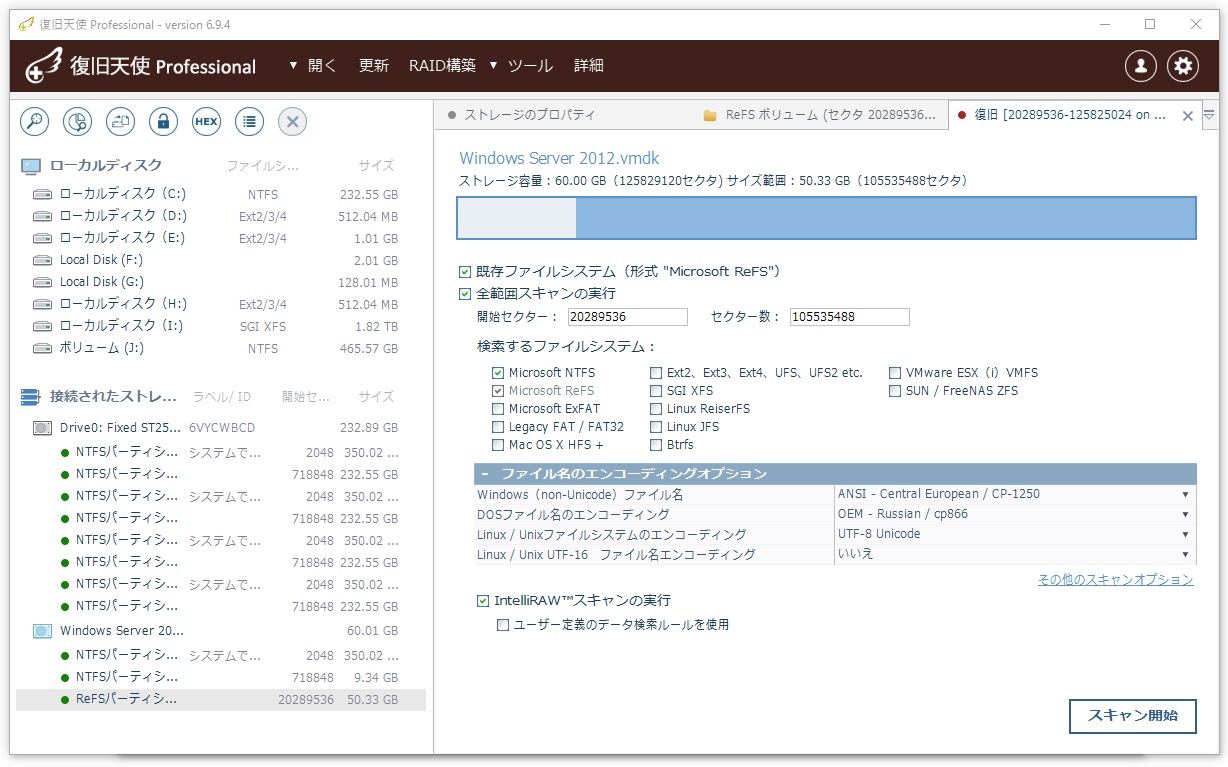
Task: Click the disk image tool icon
Action: [x=121, y=122]
